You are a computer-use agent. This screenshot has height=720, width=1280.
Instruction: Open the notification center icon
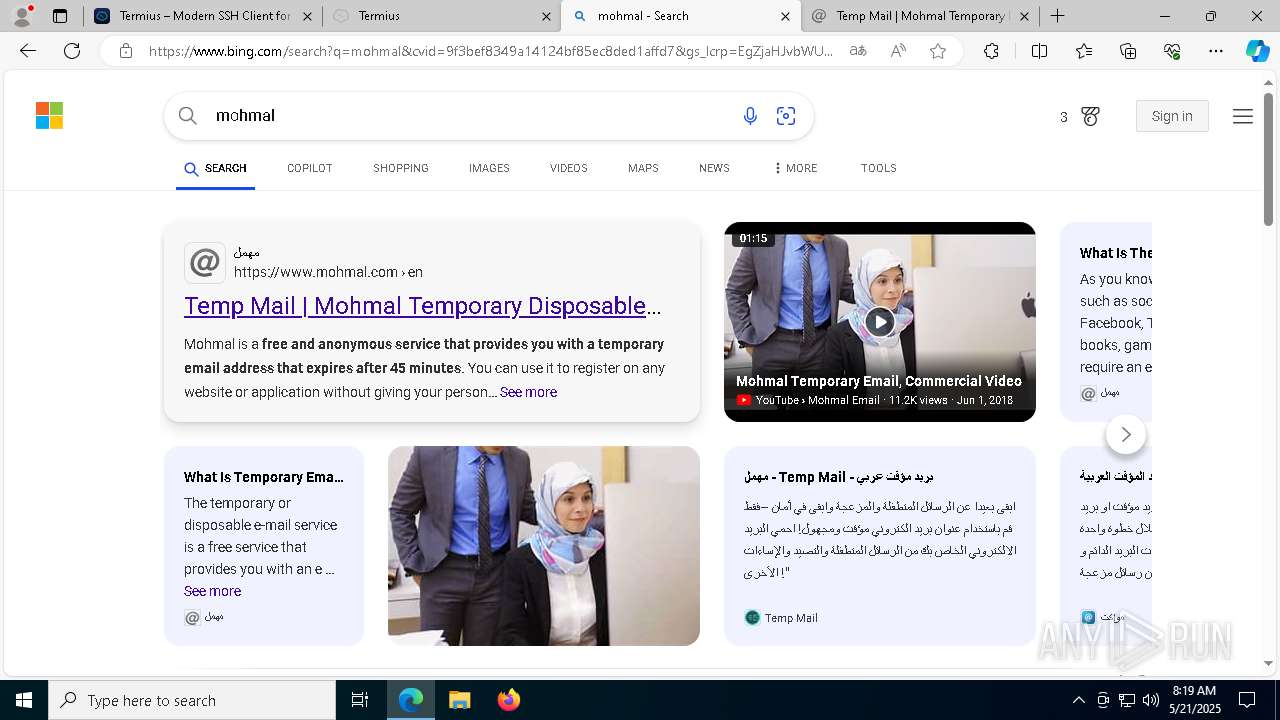[1247, 700]
